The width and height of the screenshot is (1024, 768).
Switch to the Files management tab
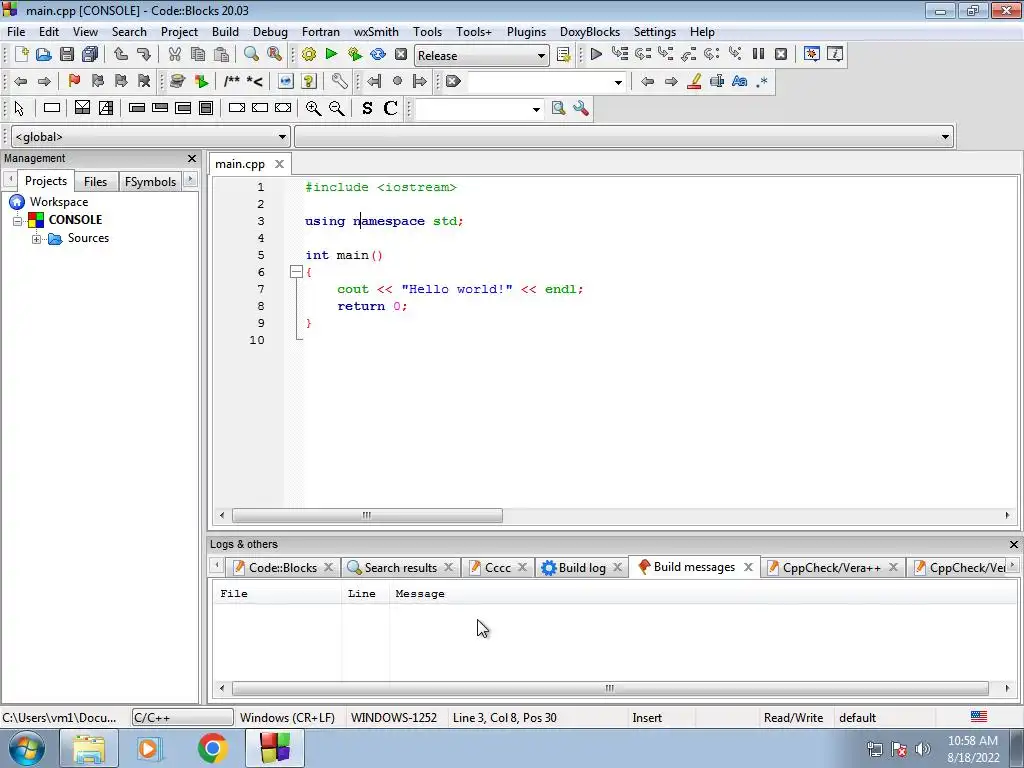[x=95, y=182]
